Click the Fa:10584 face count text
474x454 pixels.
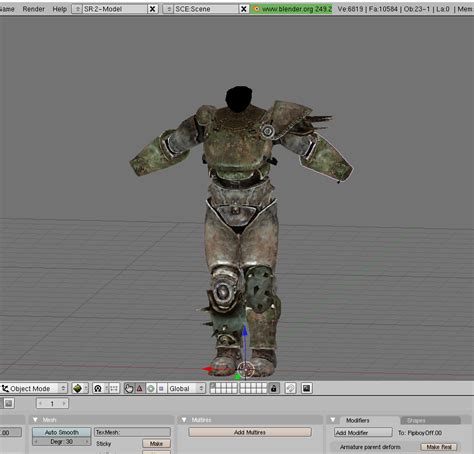(x=383, y=9)
